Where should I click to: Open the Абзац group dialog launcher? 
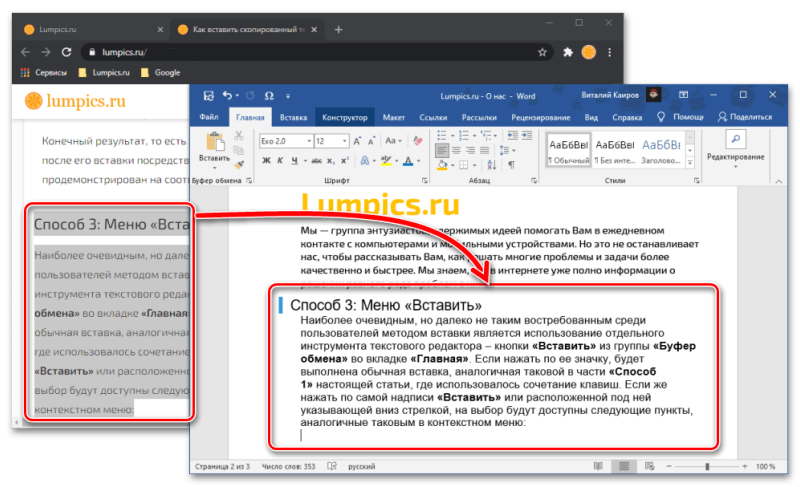534,181
